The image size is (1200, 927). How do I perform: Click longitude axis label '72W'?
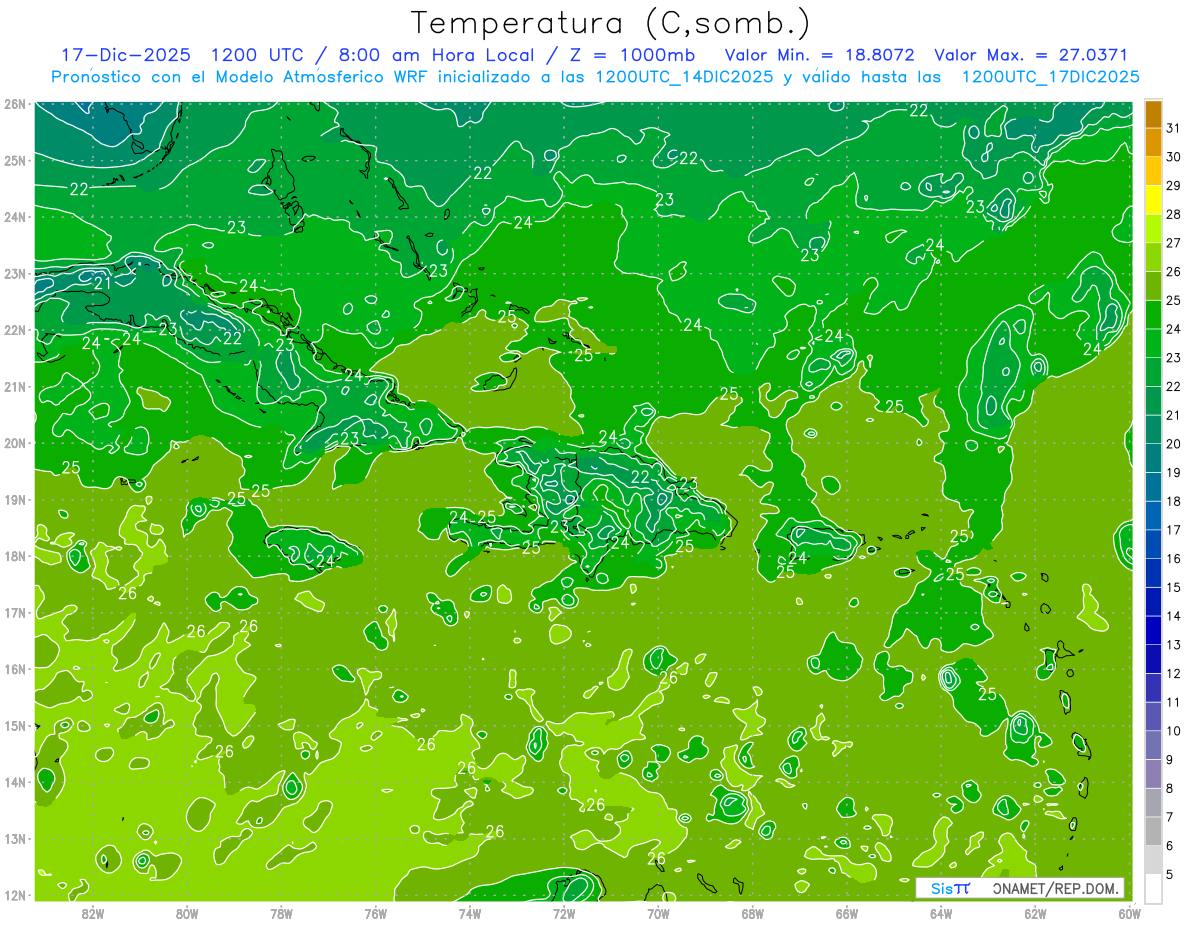pos(564,913)
